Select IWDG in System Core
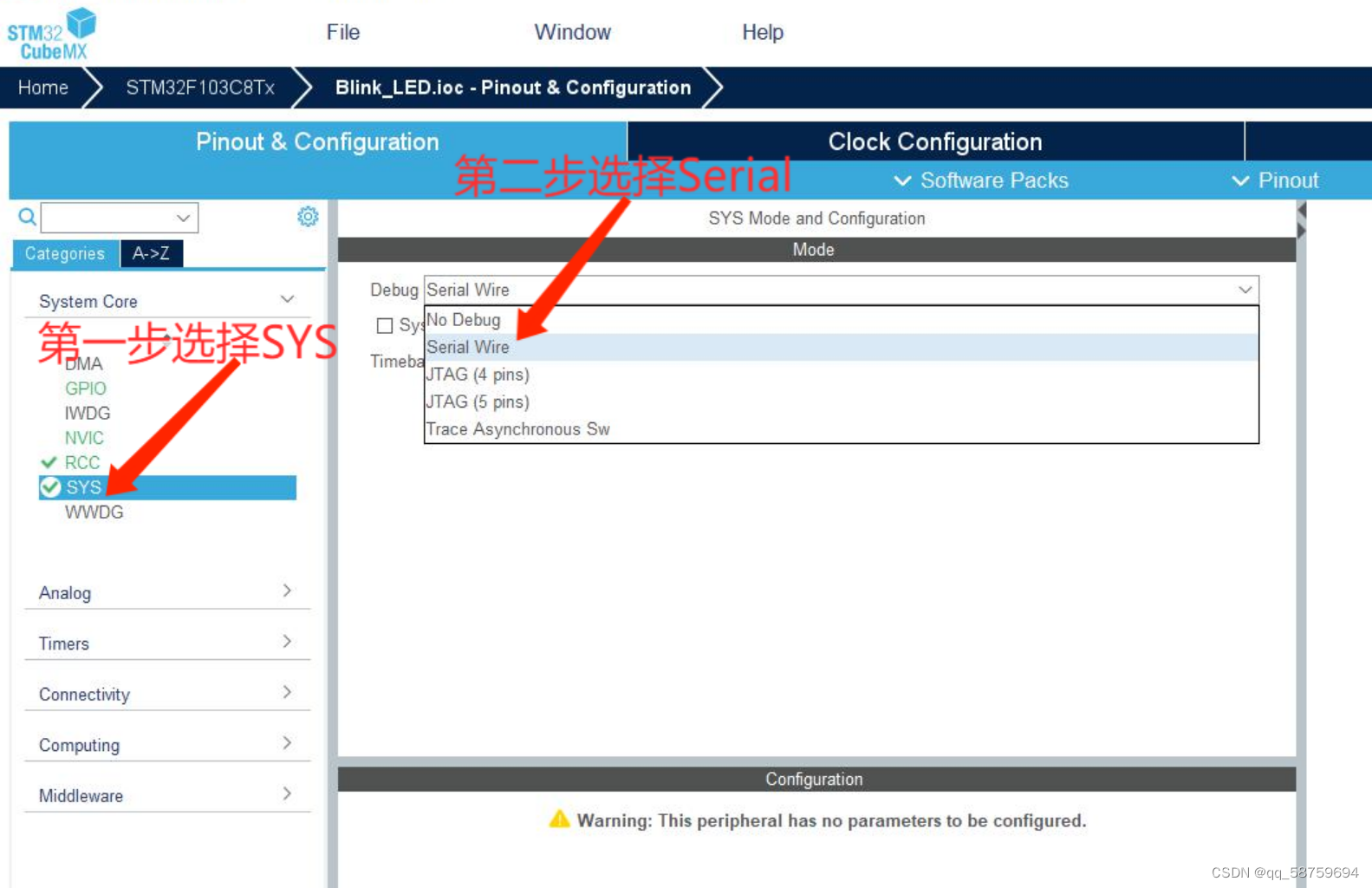This screenshot has height=888, width=1372. (88, 413)
